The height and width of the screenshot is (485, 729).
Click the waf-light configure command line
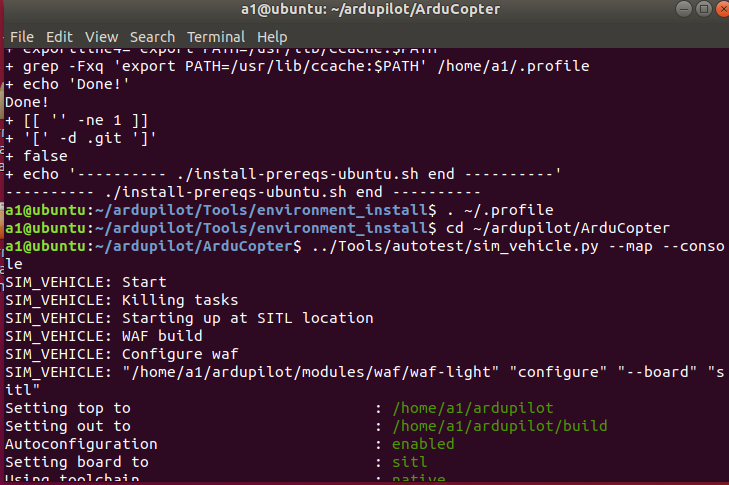coord(365,381)
